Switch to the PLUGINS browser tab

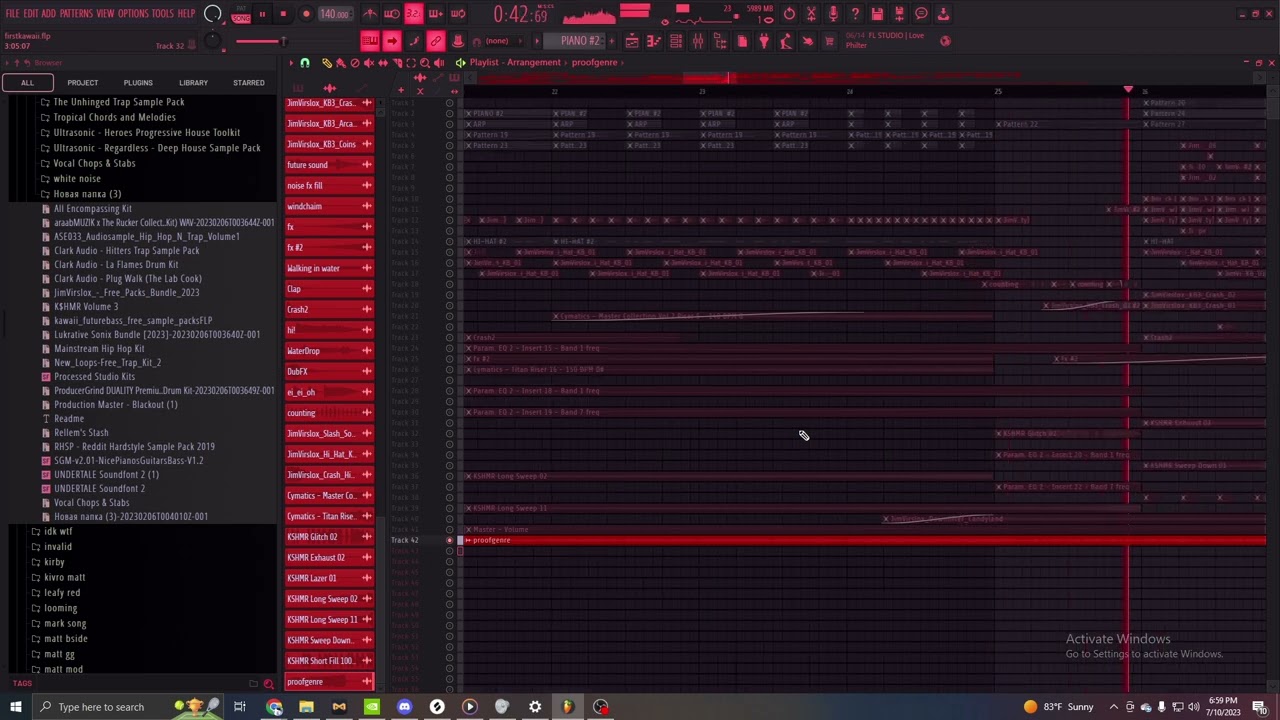coord(138,83)
